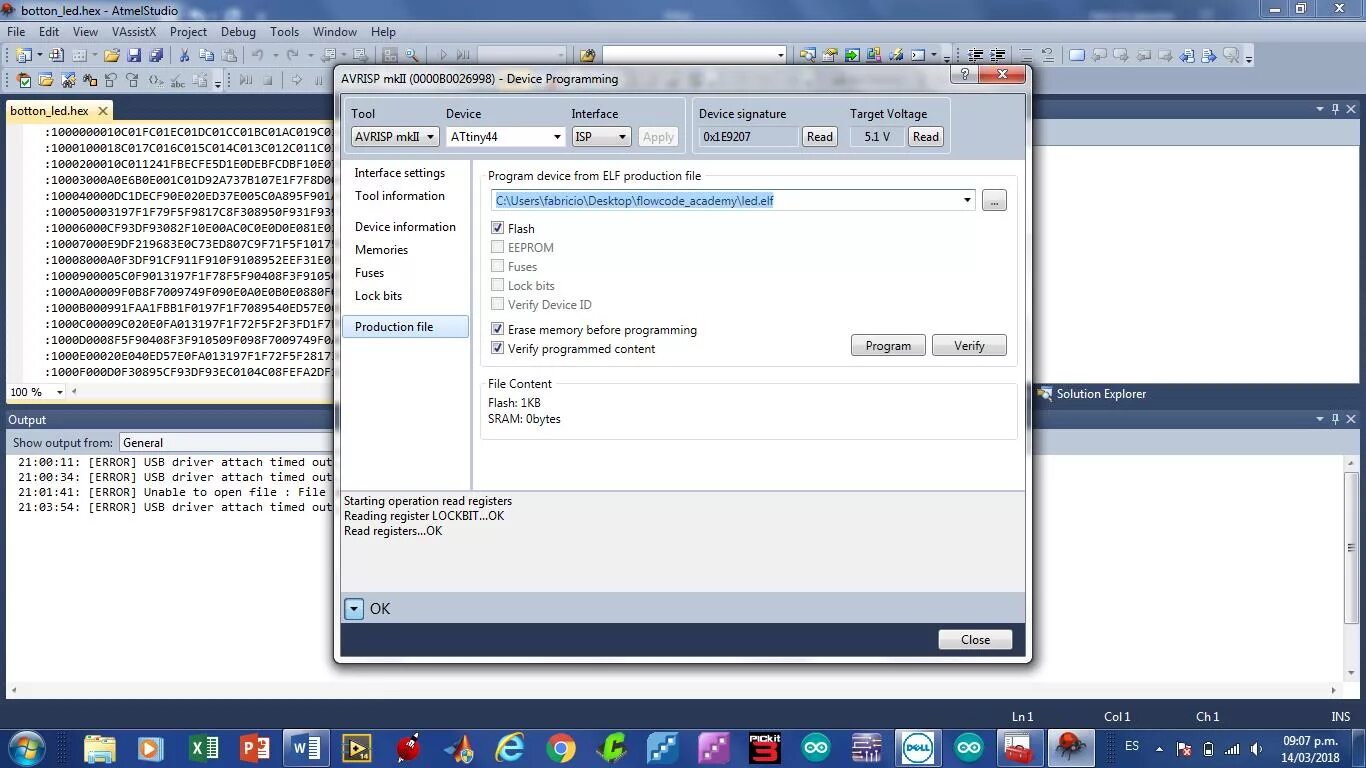Image resolution: width=1366 pixels, height=768 pixels.
Task: Click Read next to Device signature
Action: coord(820,137)
